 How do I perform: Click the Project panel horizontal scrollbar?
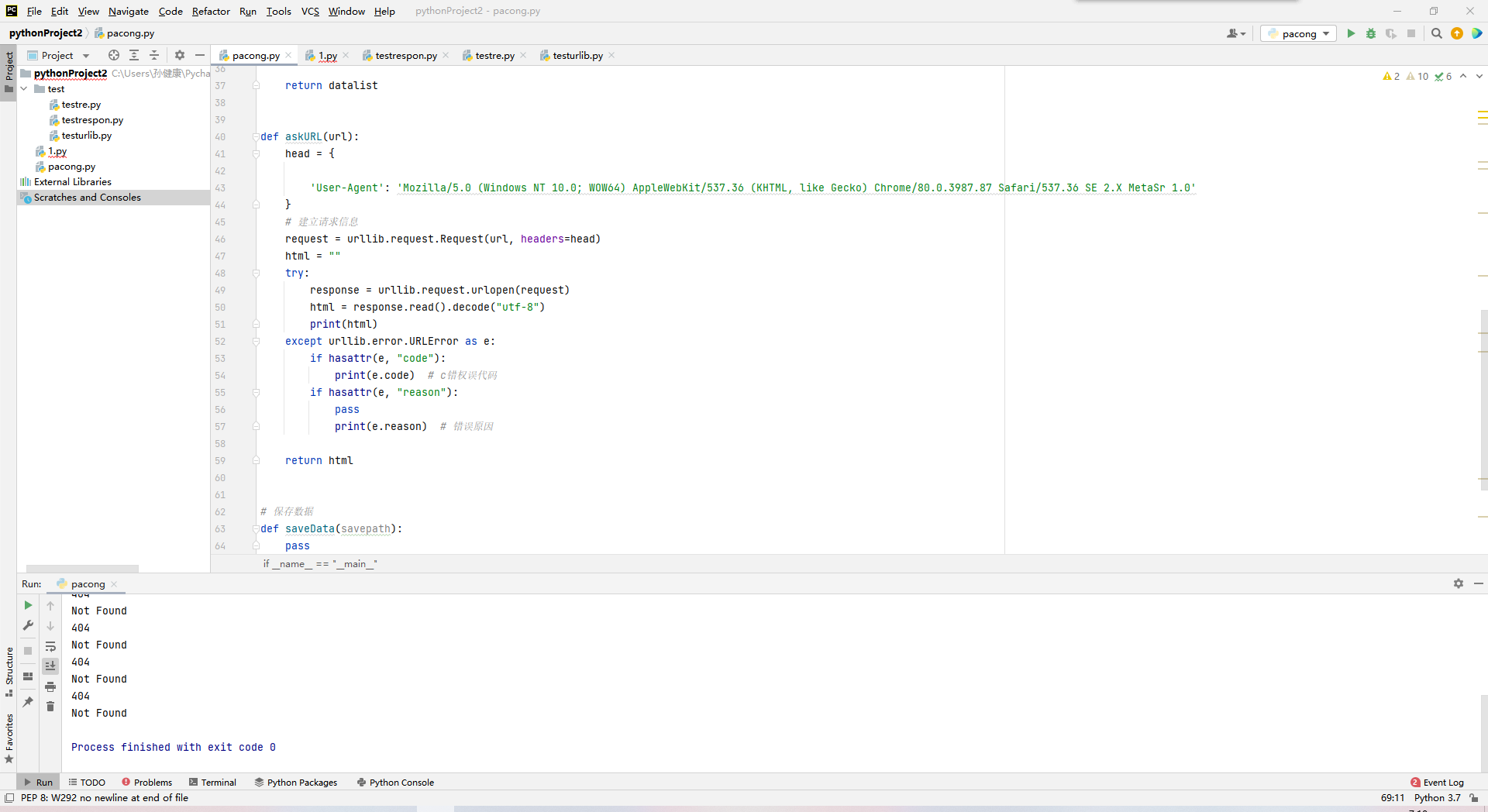coord(82,568)
